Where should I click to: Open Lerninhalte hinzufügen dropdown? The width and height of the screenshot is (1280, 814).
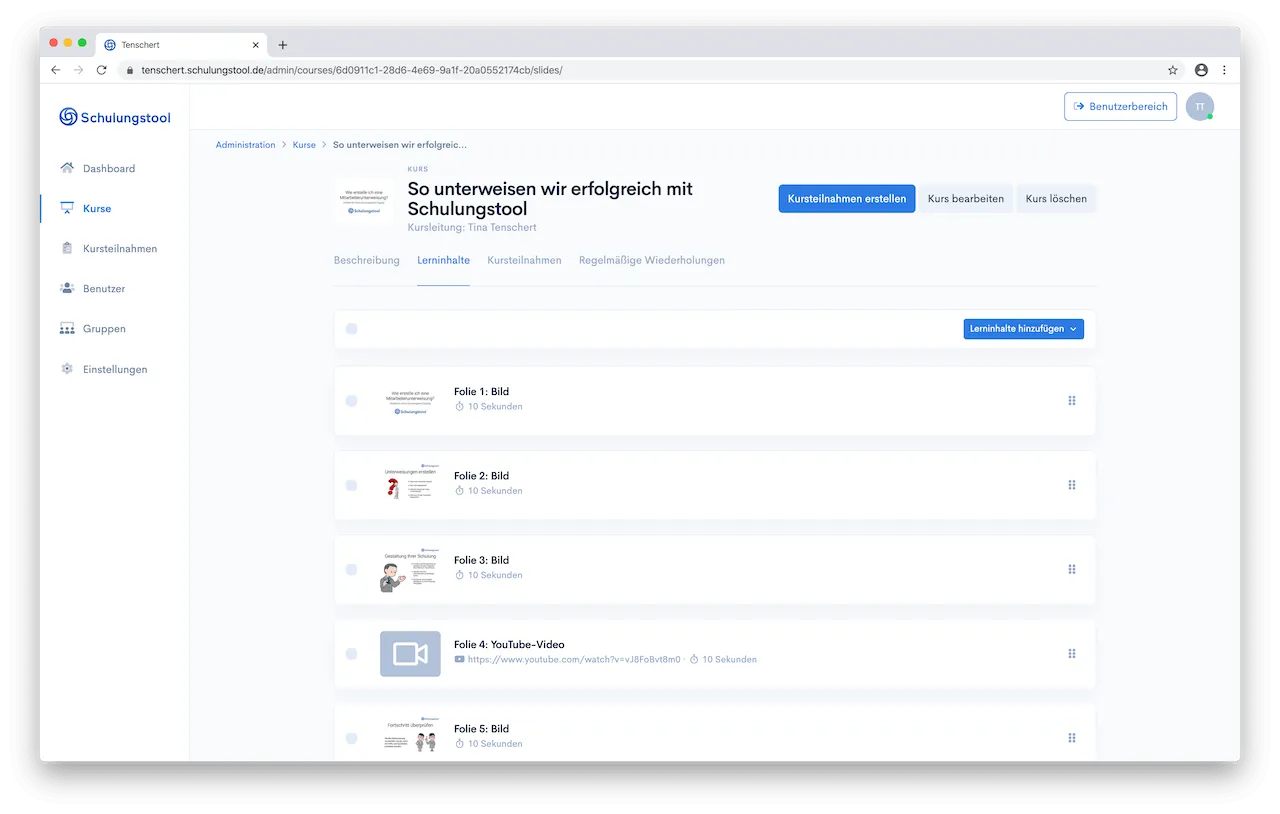(x=1023, y=328)
